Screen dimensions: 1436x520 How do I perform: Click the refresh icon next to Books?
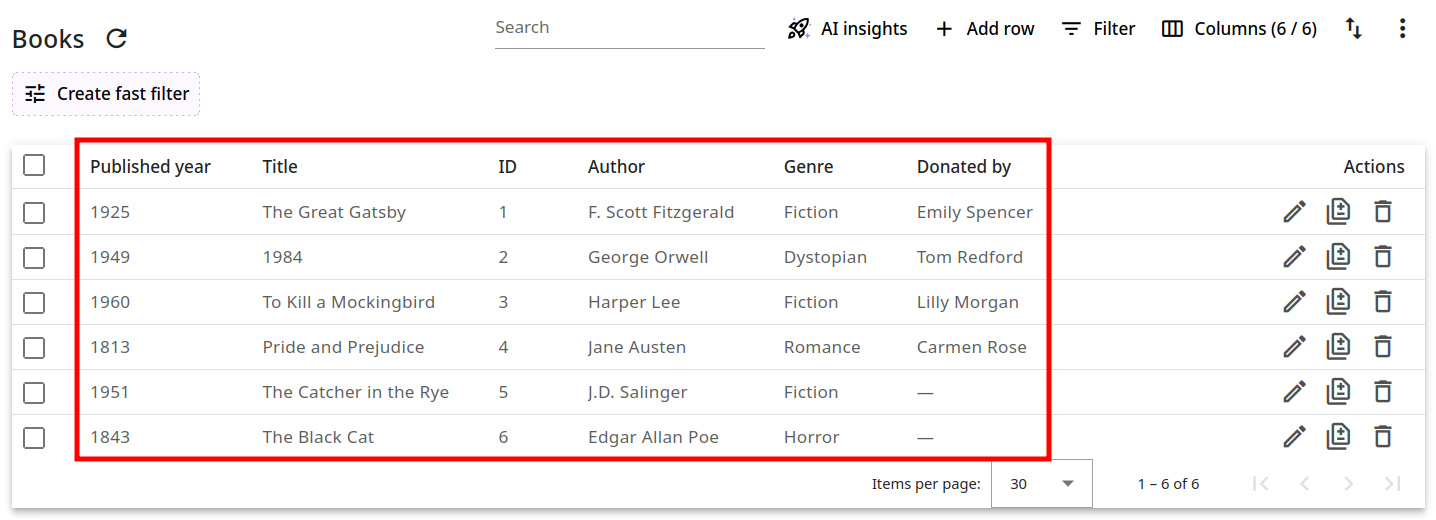(117, 39)
